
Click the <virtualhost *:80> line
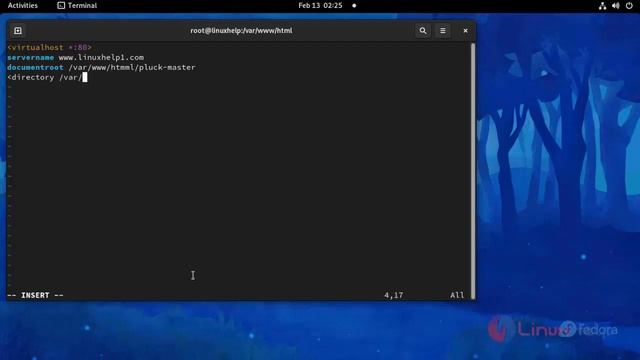[49, 48]
